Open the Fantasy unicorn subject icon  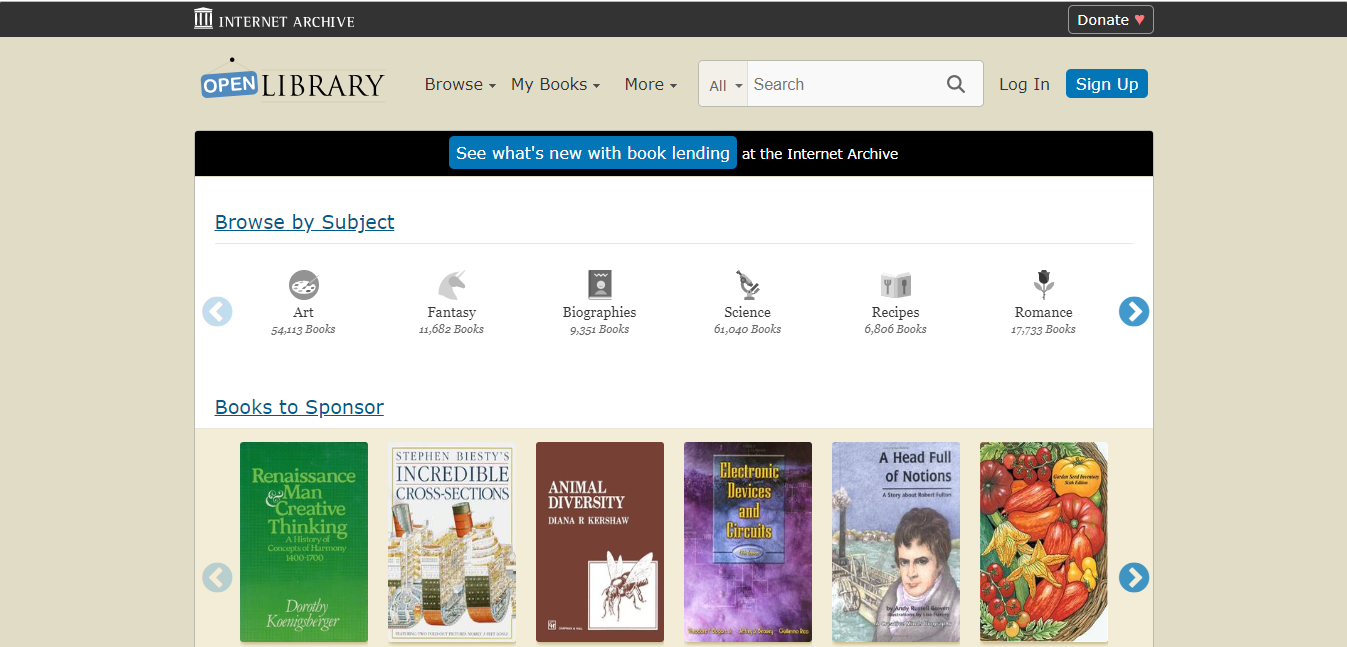coord(452,285)
